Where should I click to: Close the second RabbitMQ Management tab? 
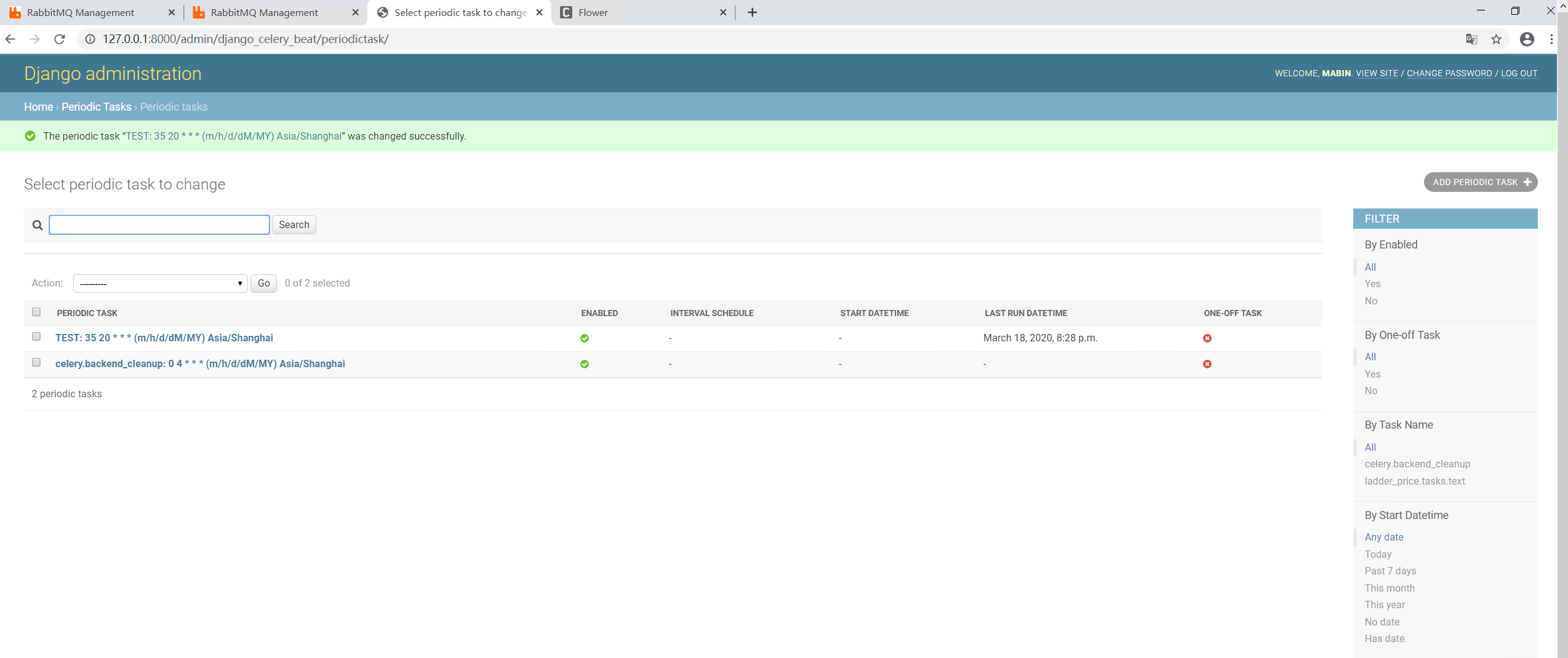355,12
